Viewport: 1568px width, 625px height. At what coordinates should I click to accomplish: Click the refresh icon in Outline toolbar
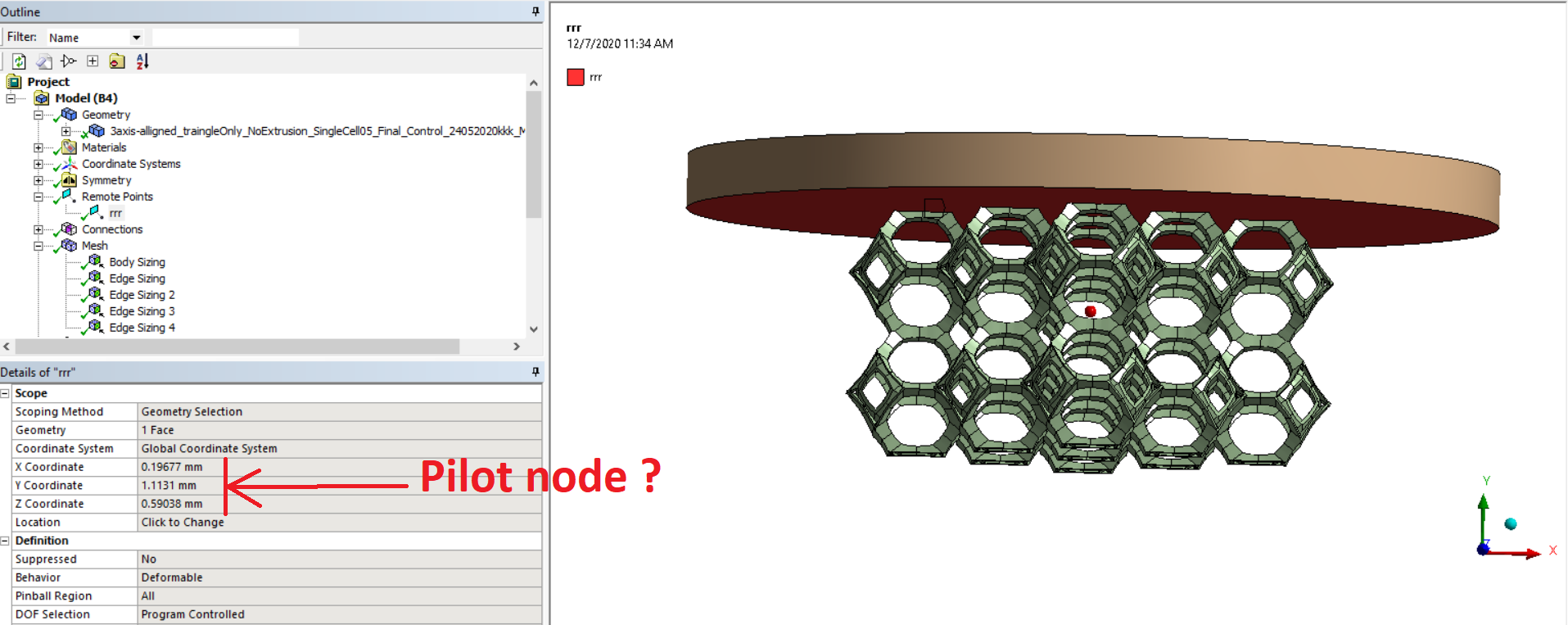tap(19, 61)
